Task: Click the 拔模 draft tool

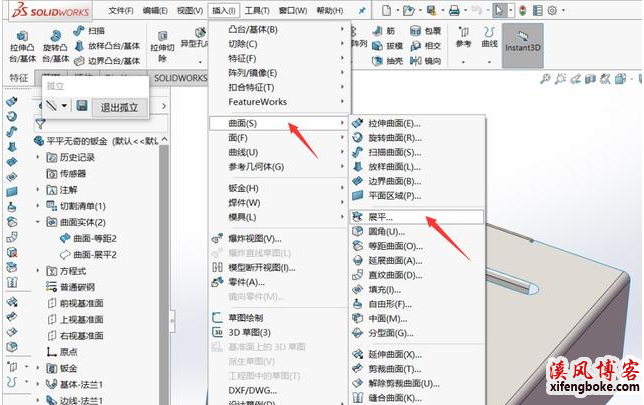Action: tap(387, 46)
